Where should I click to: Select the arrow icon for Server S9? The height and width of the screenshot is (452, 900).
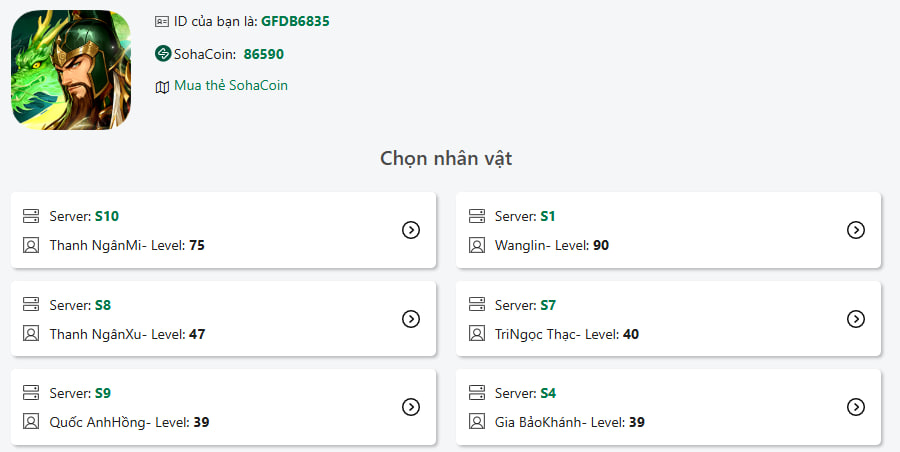point(410,407)
